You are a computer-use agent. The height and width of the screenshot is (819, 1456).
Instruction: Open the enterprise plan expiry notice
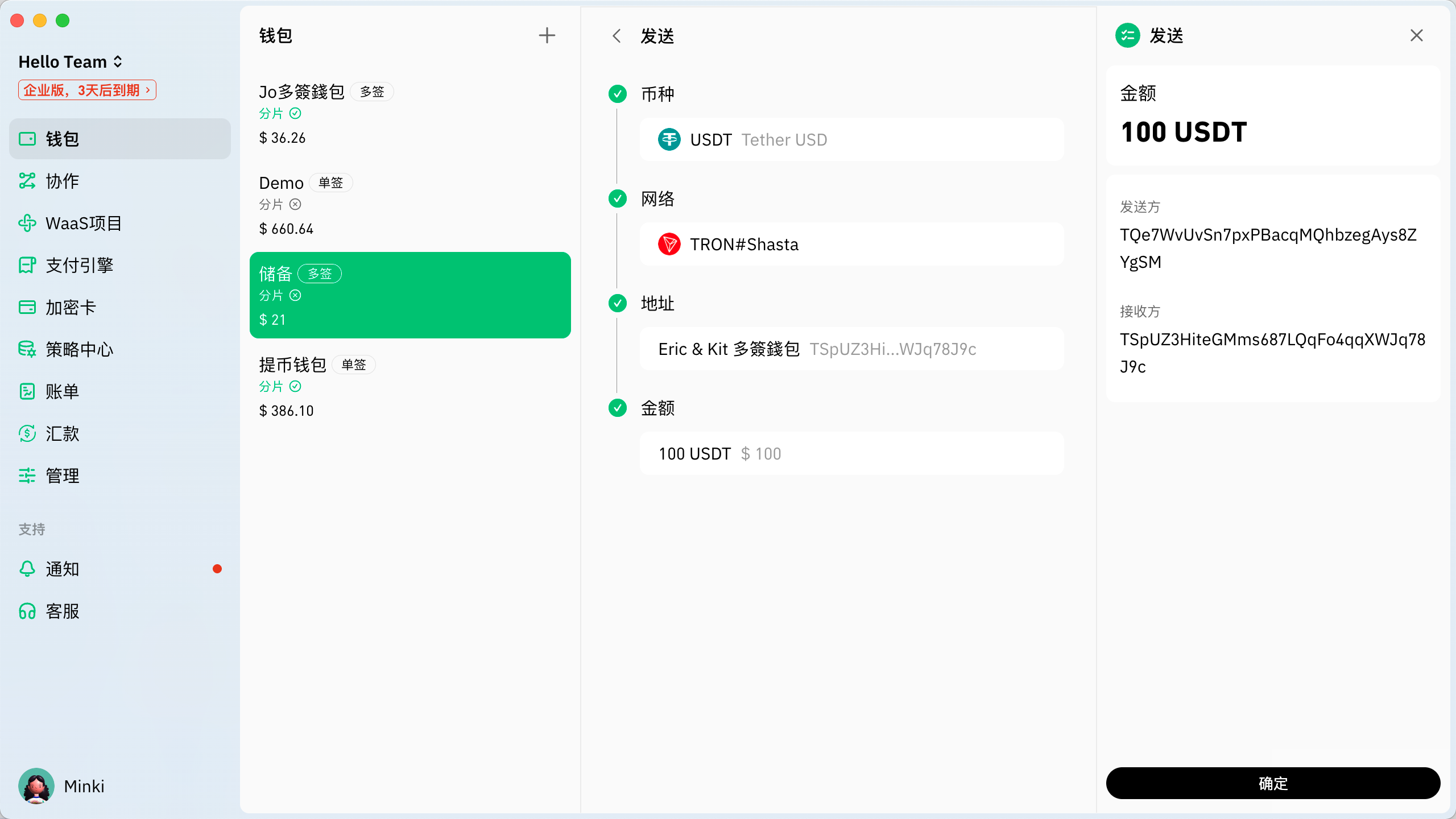[87, 90]
